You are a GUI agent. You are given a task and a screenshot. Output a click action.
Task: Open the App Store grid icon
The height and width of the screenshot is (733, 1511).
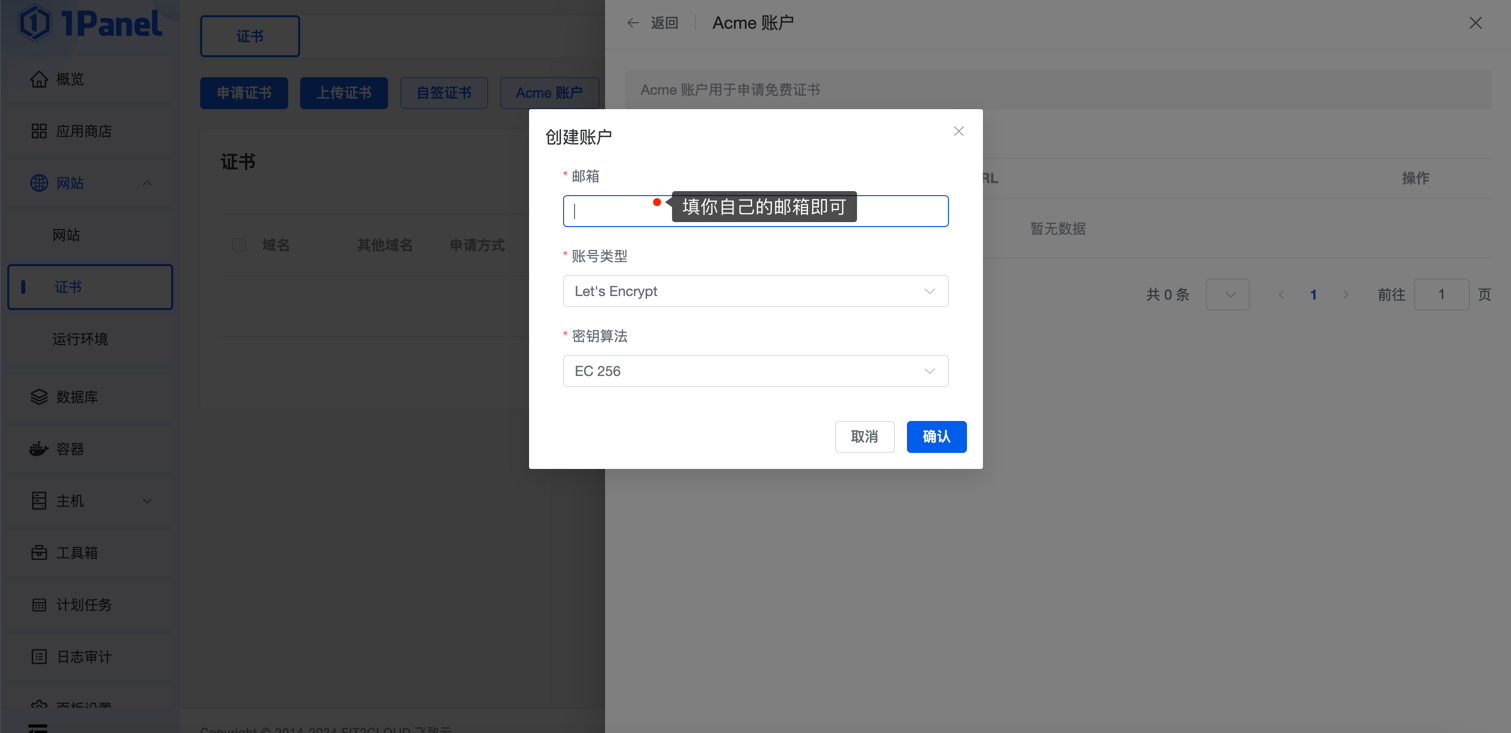click(x=39, y=131)
